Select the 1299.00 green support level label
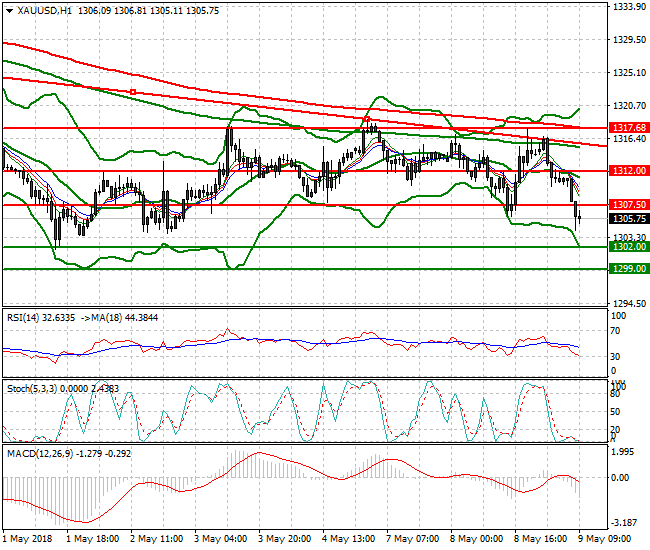This screenshot has height=550, width=650. 629,269
